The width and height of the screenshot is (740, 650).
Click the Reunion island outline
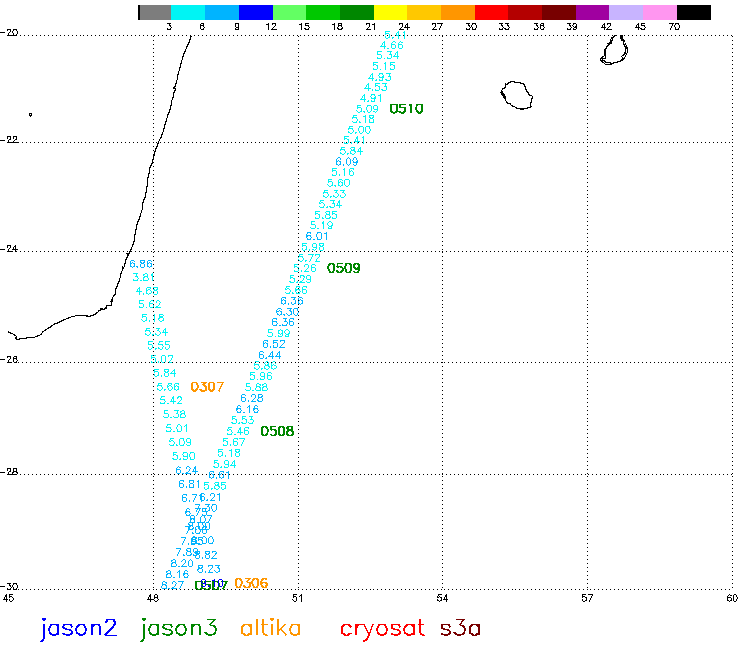pyautogui.click(x=516, y=95)
